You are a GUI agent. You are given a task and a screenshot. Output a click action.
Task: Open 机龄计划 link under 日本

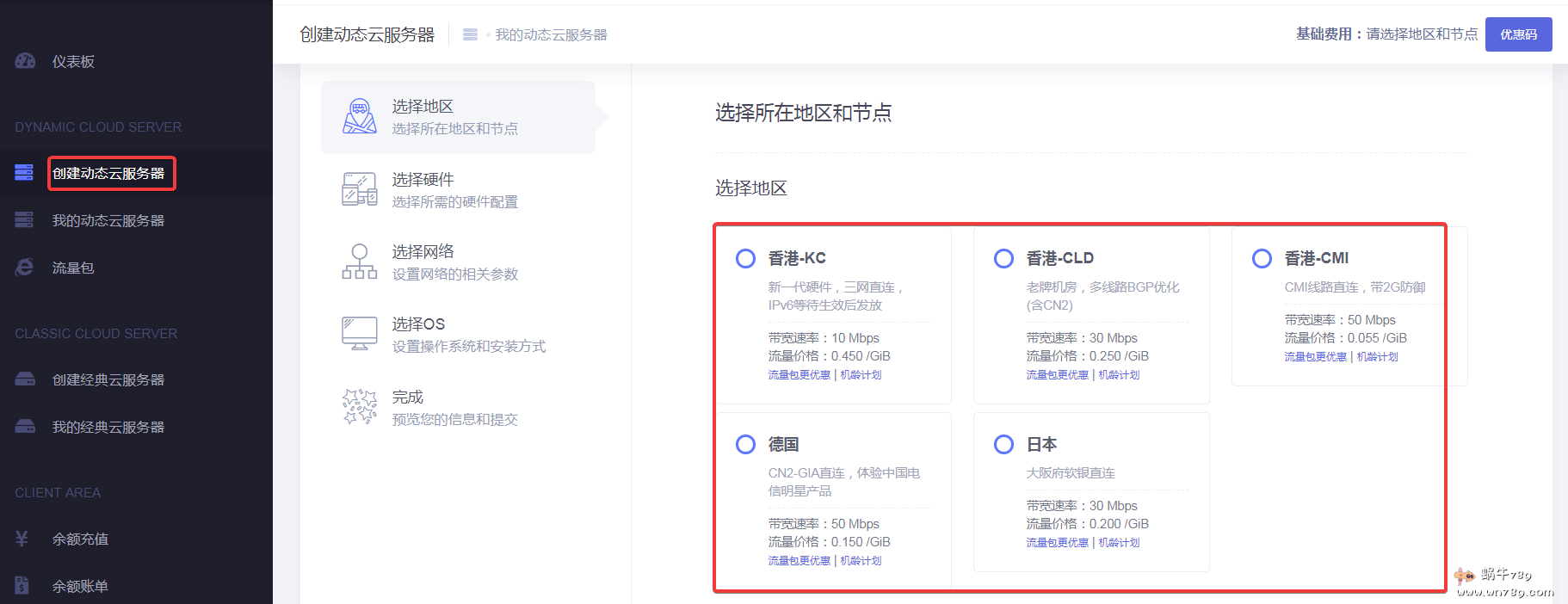pyautogui.click(x=1119, y=543)
